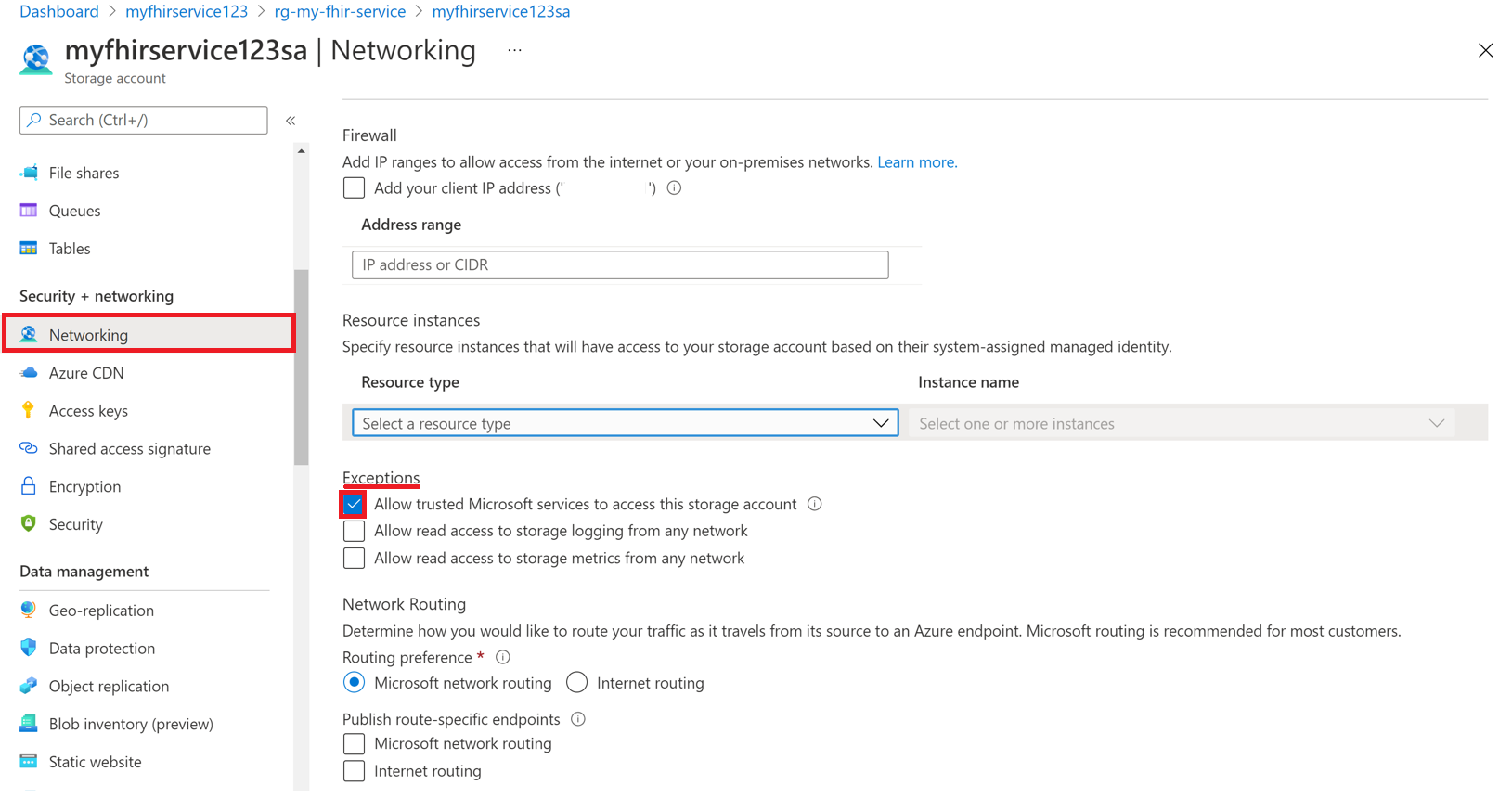Click the Geo-replication globe icon
The height and width of the screenshot is (811, 1512).
(29, 611)
